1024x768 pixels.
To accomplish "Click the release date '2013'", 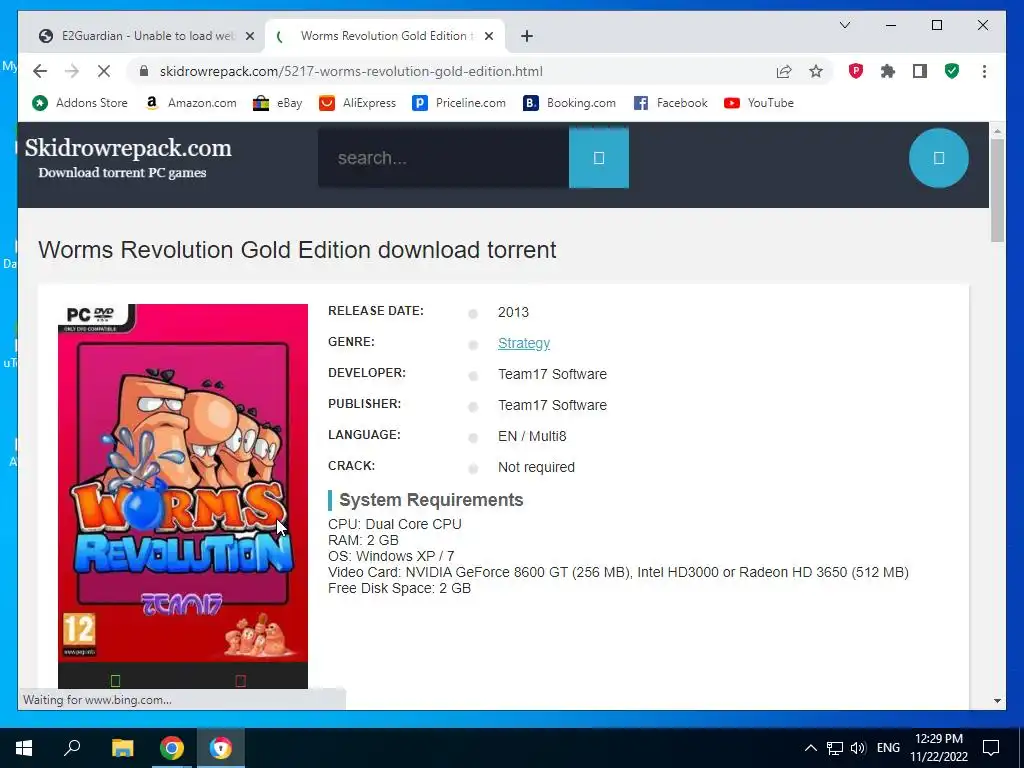I will pyautogui.click(x=513, y=312).
